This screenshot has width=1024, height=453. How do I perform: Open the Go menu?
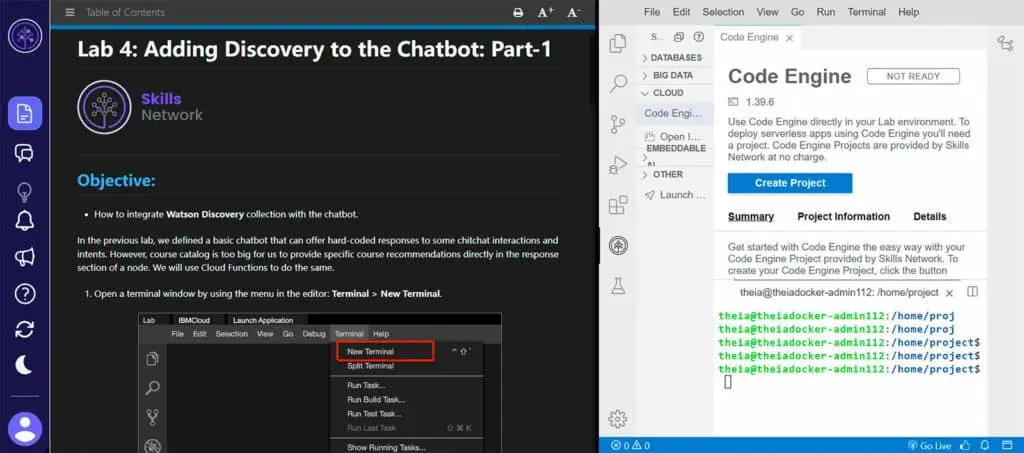tap(797, 12)
